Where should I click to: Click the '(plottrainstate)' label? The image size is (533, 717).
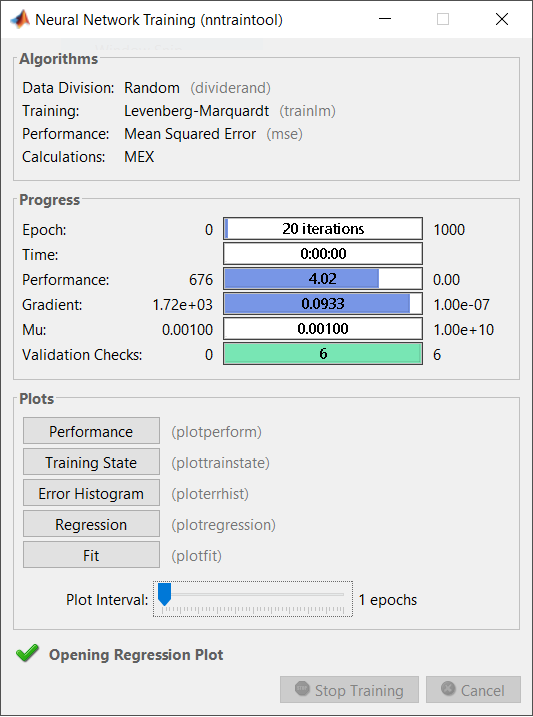(220, 463)
